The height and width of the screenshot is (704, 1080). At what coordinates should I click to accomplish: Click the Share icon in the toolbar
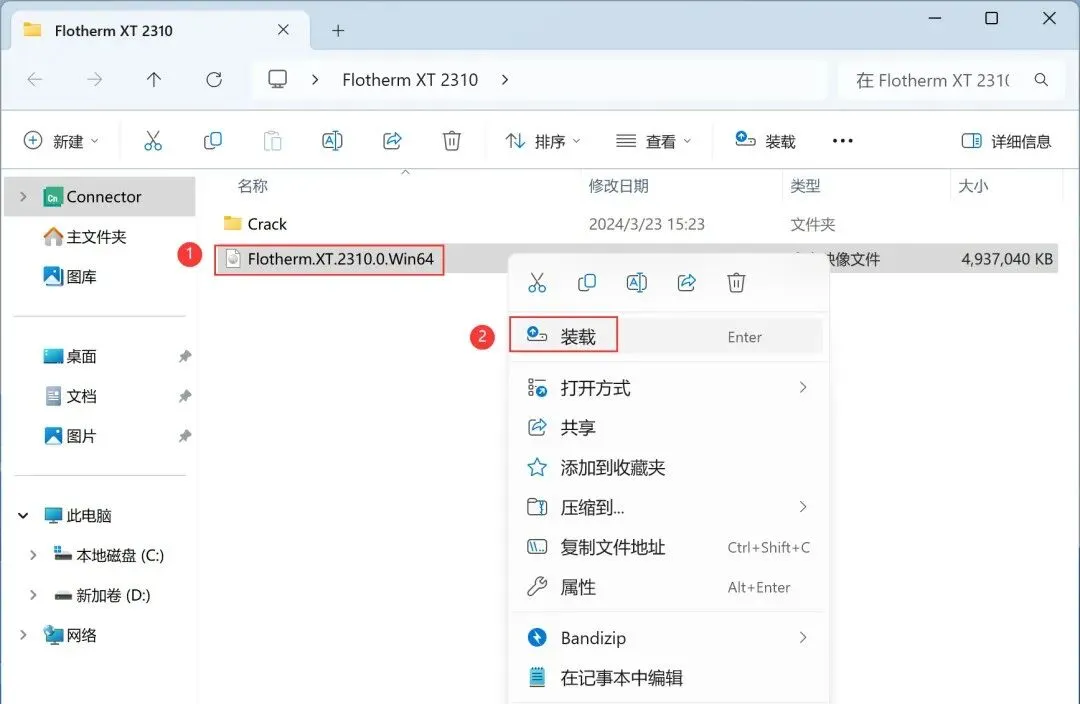pyautogui.click(x=392, y=141)
